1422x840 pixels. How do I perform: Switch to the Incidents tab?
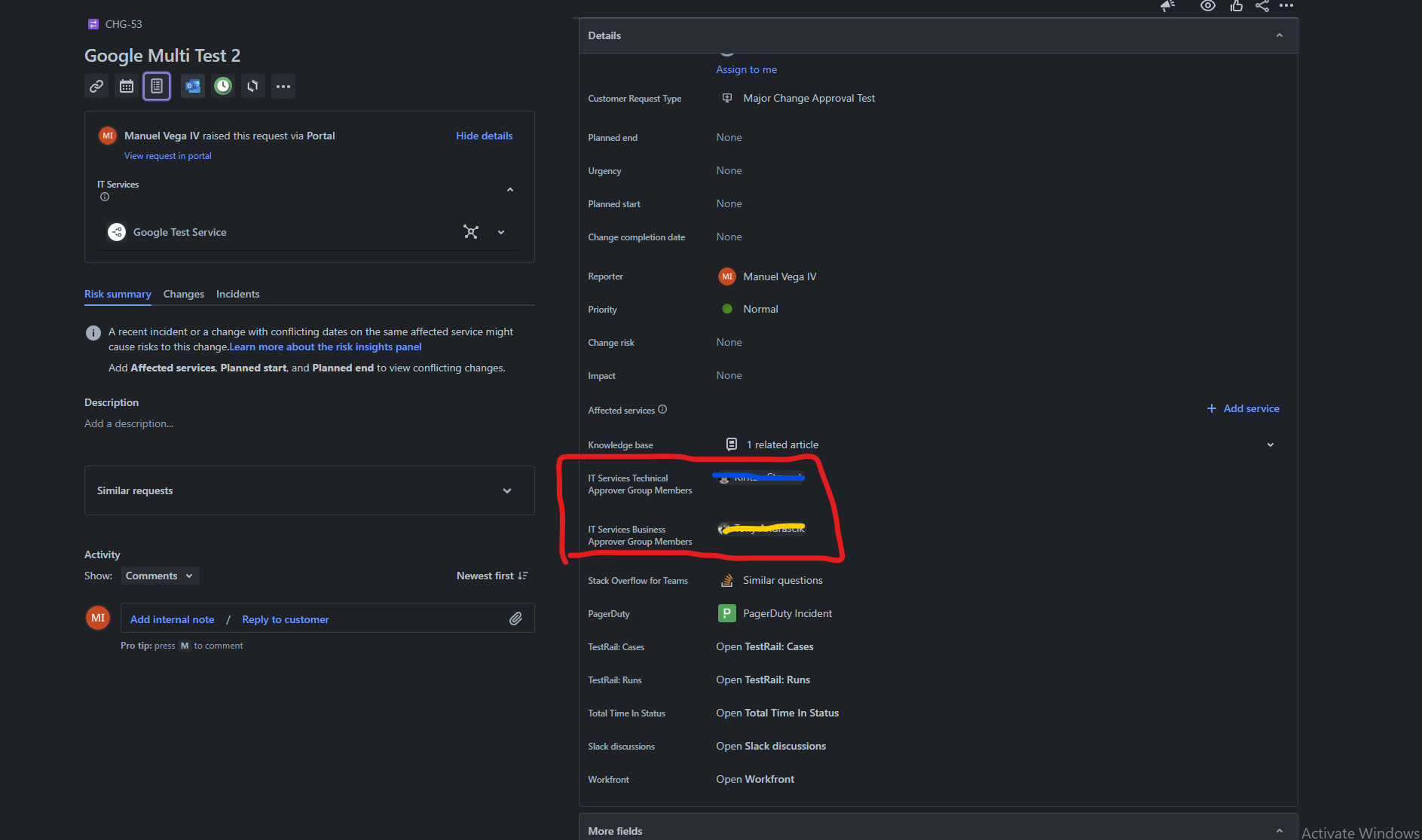(x=237, y=294)
